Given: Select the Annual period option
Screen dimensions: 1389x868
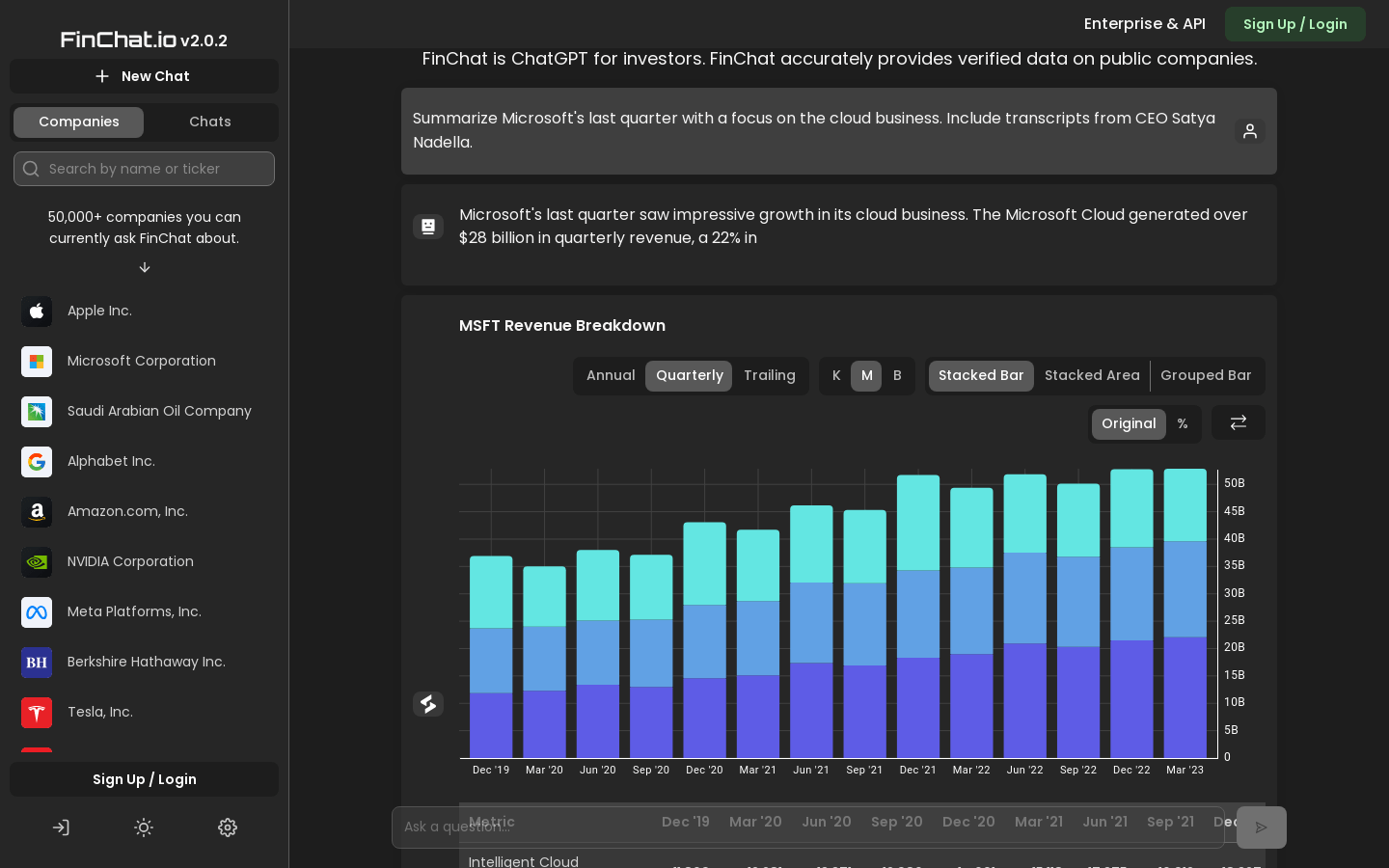Looking at the screenshot, I should [x=611, y=376].
